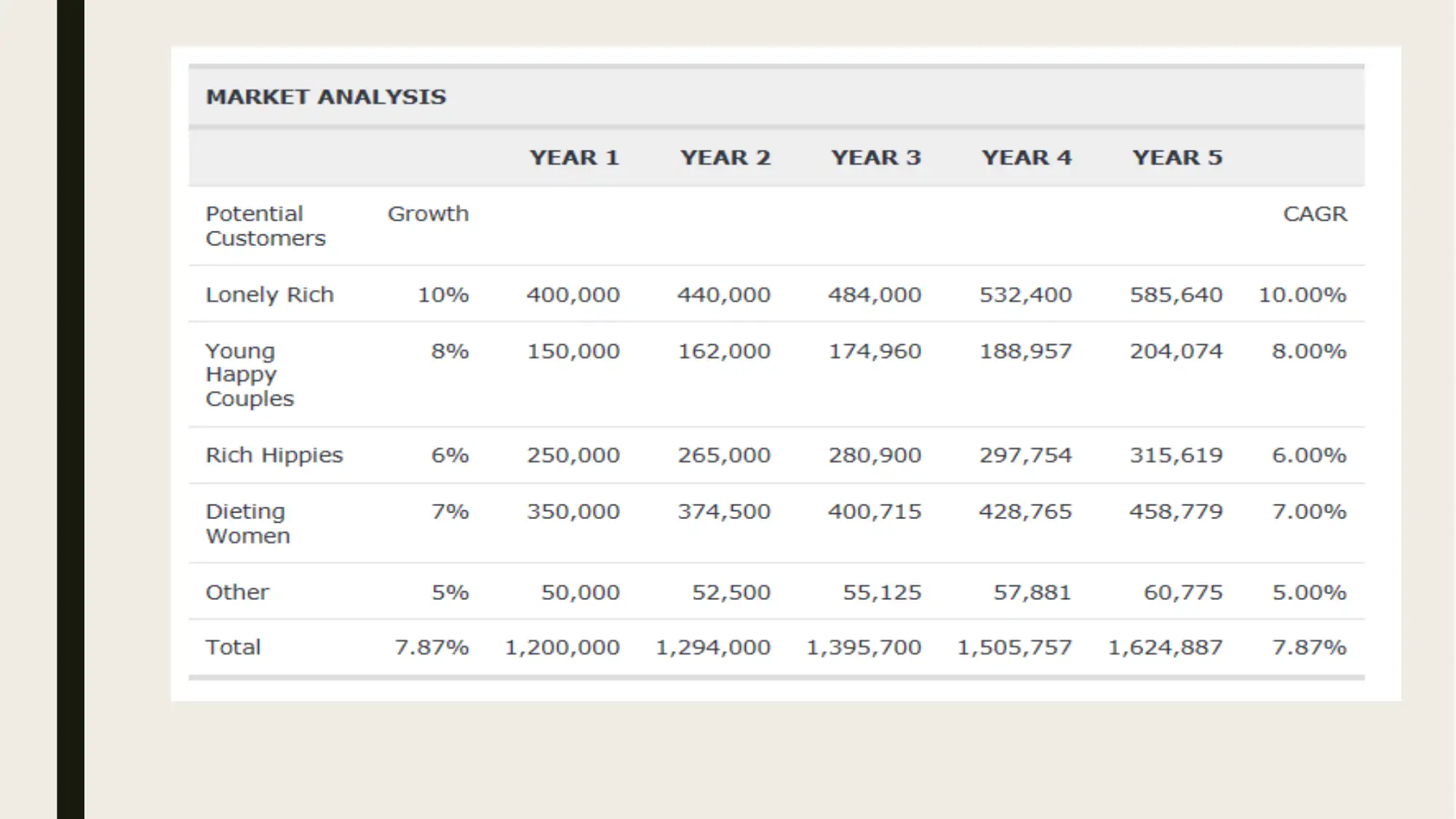Image resolution: width=1456 pixels, height=819 pixels.
Task: Select the 50,000 cell
Action: point(580,592)
